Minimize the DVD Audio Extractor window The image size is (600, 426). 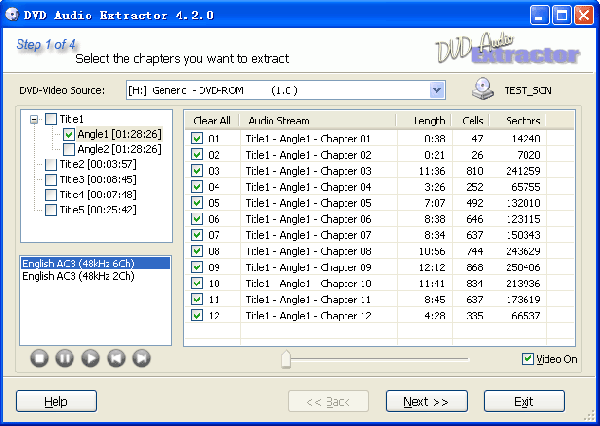tap(539, 15)
